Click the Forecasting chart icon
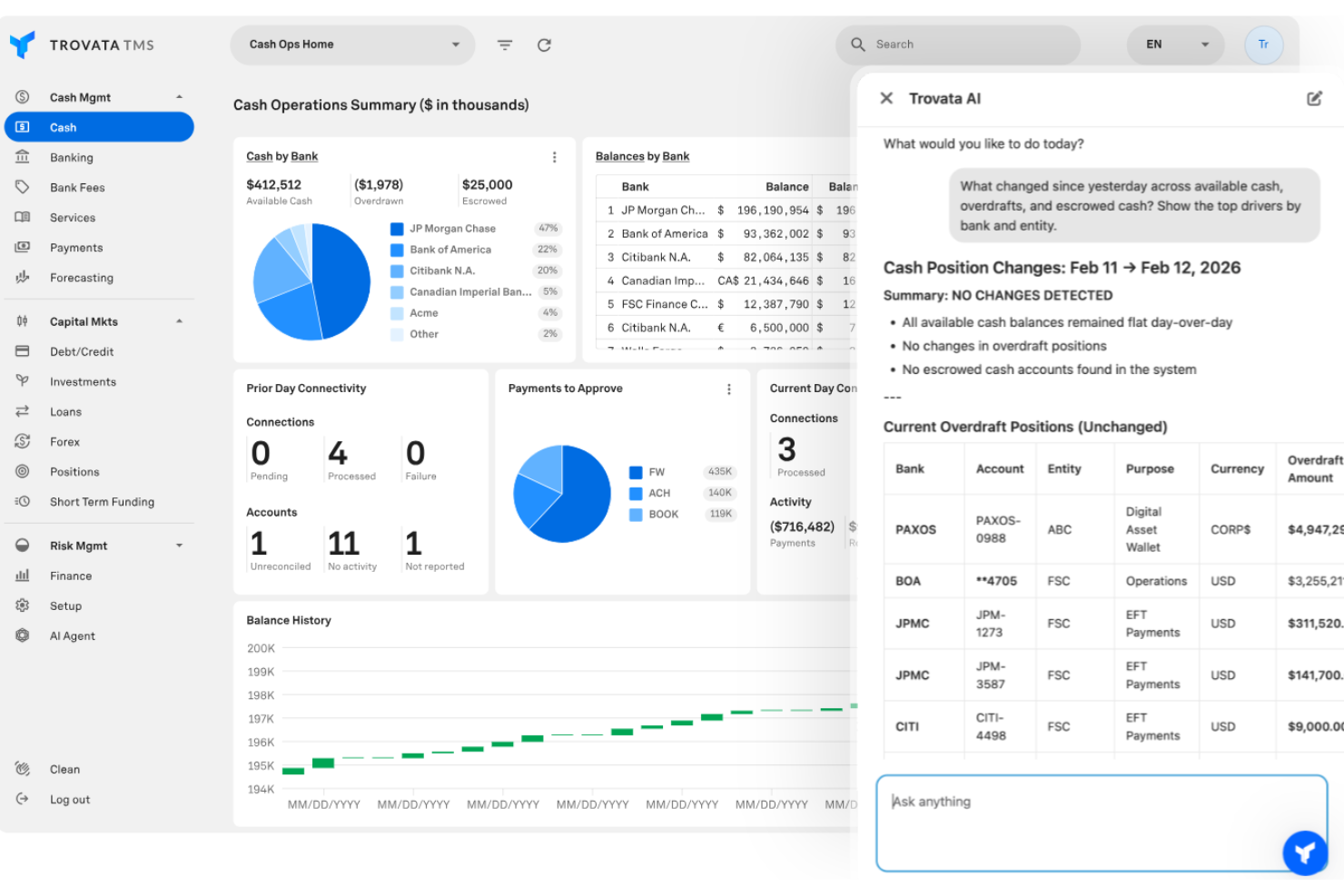1344x896 pixels. pos(23,277)
